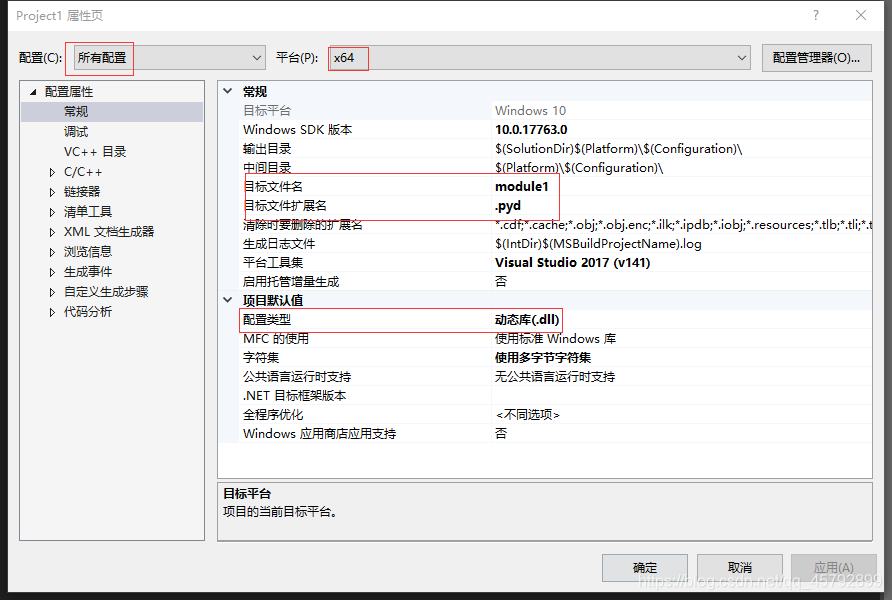
Task: Click the Windows SDK 版本 value 10.0.17763.0
Action: tap(531, 130)
